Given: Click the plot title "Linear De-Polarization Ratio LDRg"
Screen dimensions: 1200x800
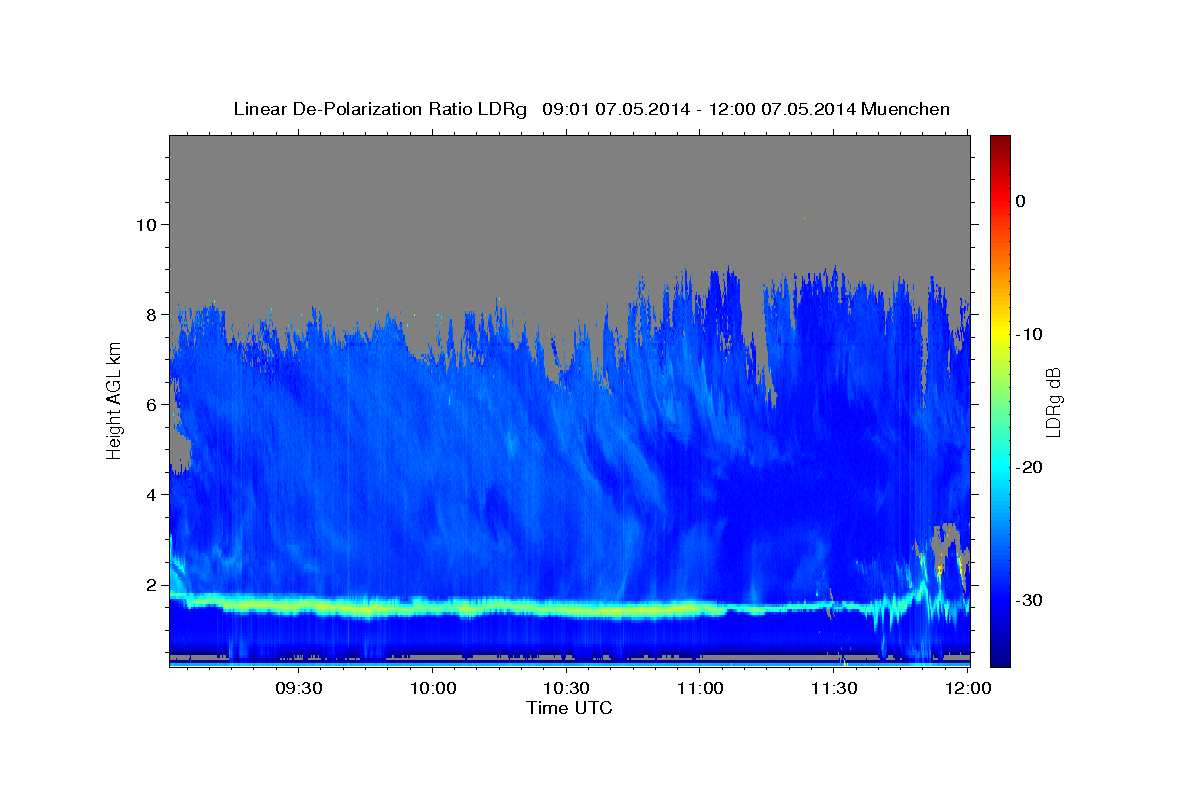Looking at the screenshot, I should (x=379, y=109).
